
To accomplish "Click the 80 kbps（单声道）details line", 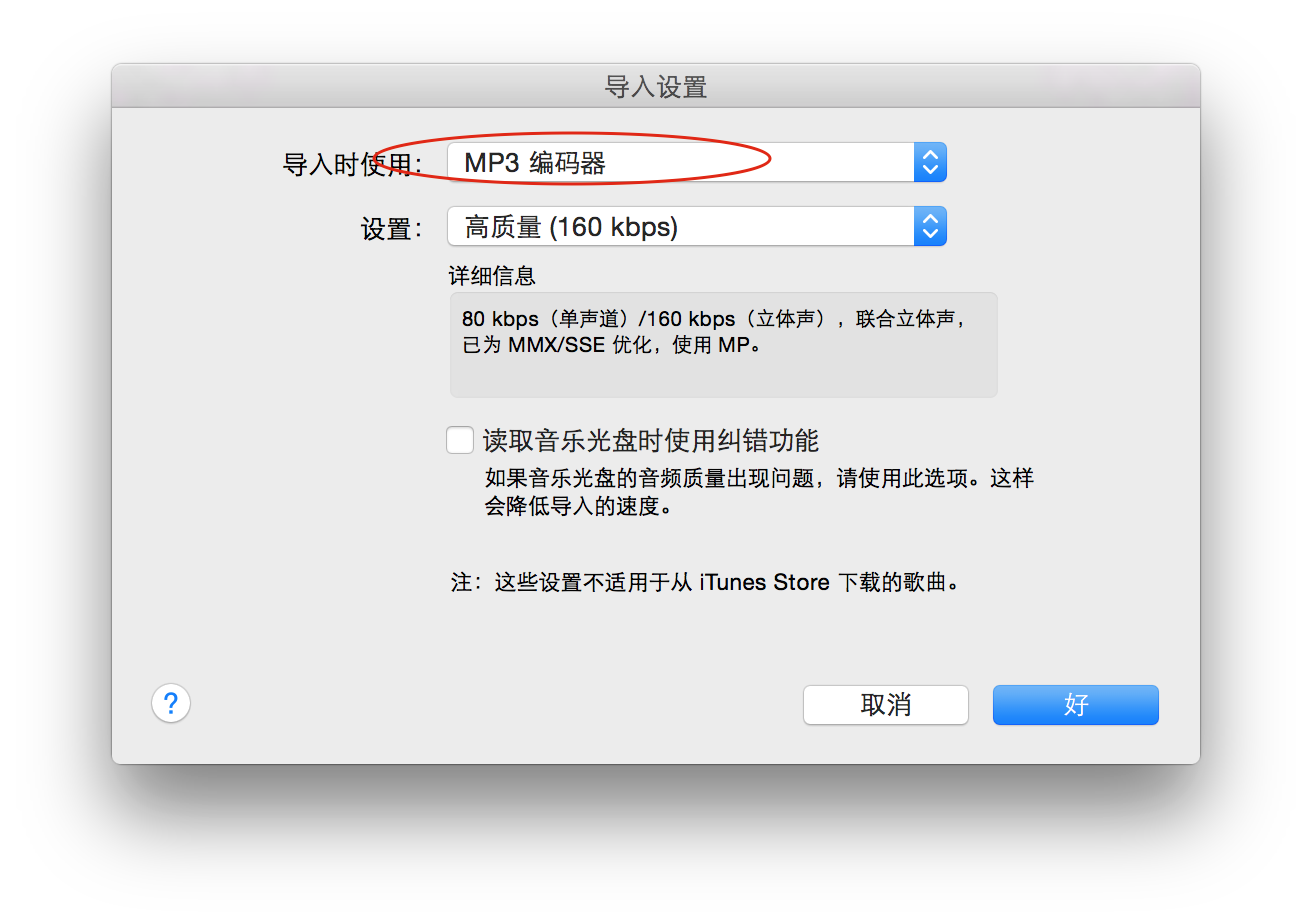I will coord(716,319).
